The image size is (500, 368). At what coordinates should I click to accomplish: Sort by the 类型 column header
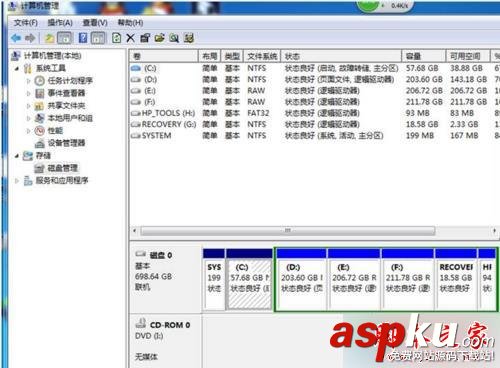232,56
